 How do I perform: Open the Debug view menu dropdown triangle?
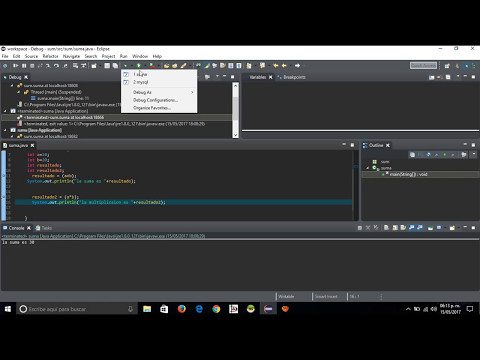[217, 77]
